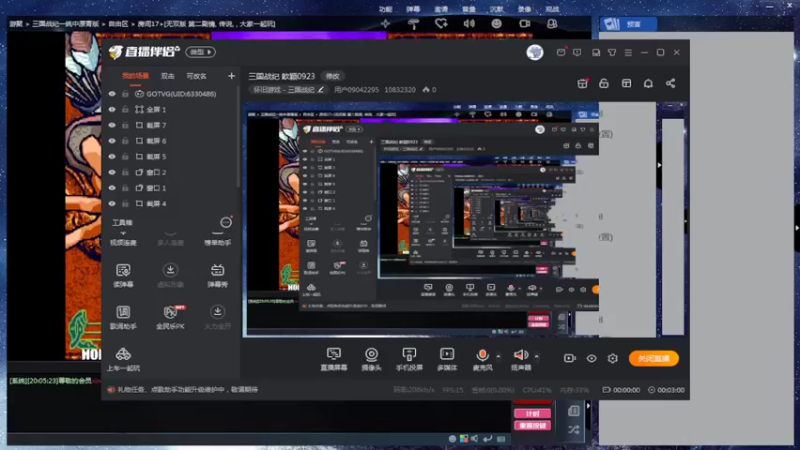This screenshot has height=450, width=800.
Task: Toggle lock on 截屏 4 source
Action: [125, 204]
